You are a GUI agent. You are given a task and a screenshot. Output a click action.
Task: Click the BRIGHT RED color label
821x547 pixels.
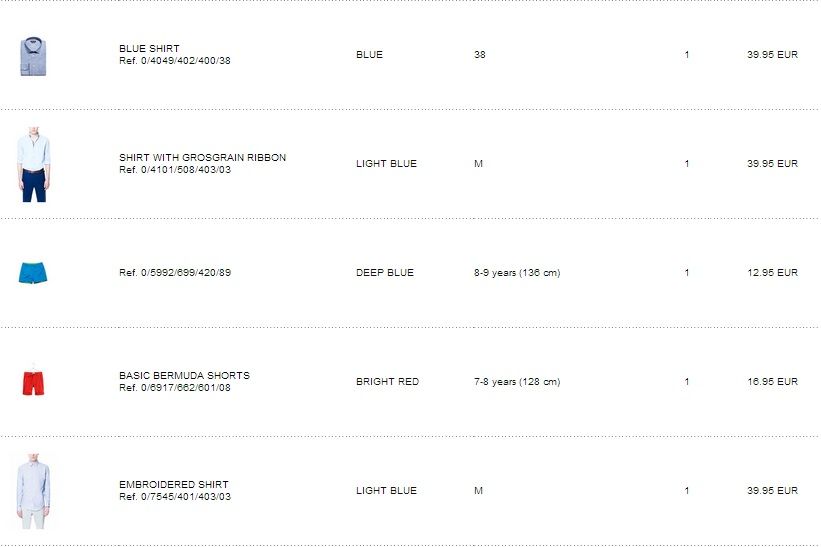pos(387,381)
